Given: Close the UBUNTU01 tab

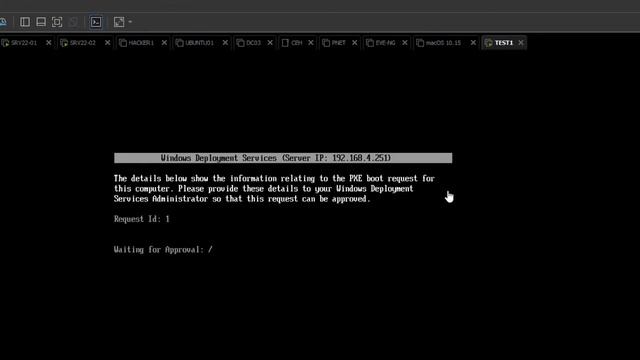Looking at the screenshot, I should pos(225,43).
